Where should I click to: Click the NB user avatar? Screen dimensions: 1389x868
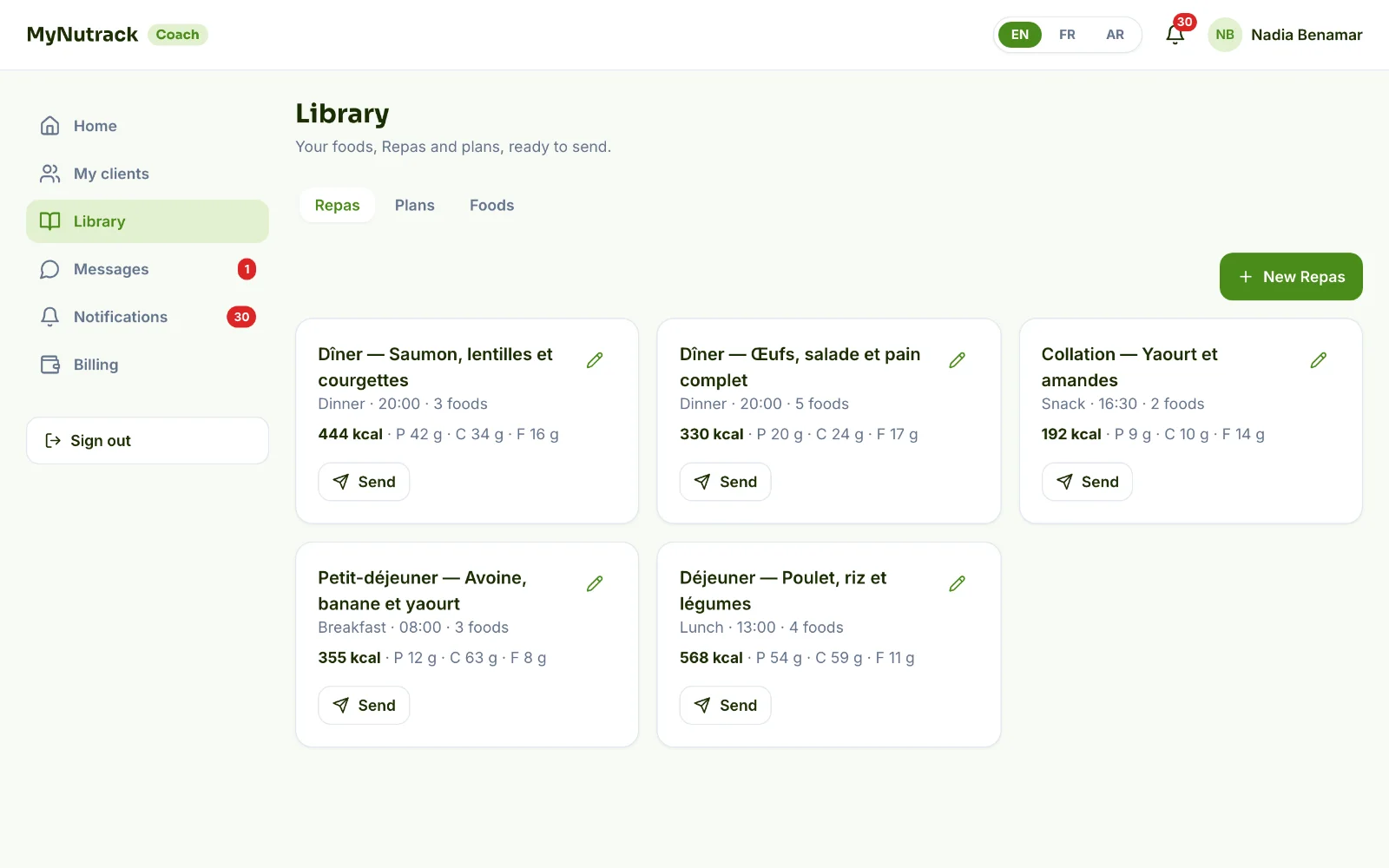1225,35
